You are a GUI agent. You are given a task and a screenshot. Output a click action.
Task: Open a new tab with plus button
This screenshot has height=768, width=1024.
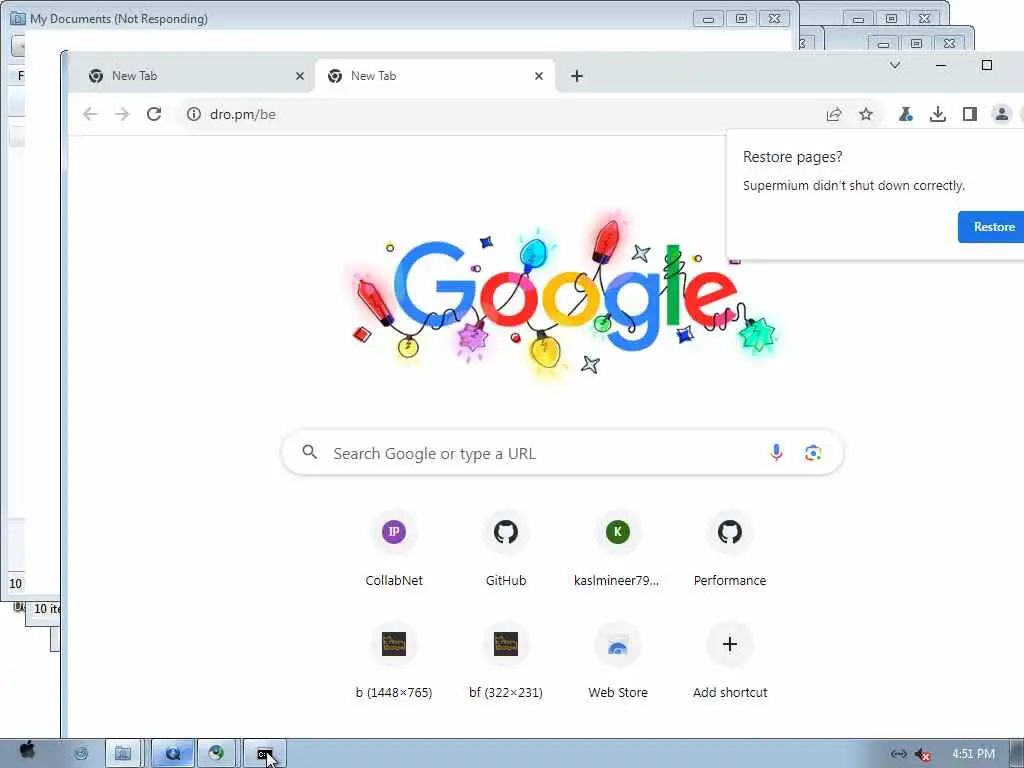click(577, 76)
